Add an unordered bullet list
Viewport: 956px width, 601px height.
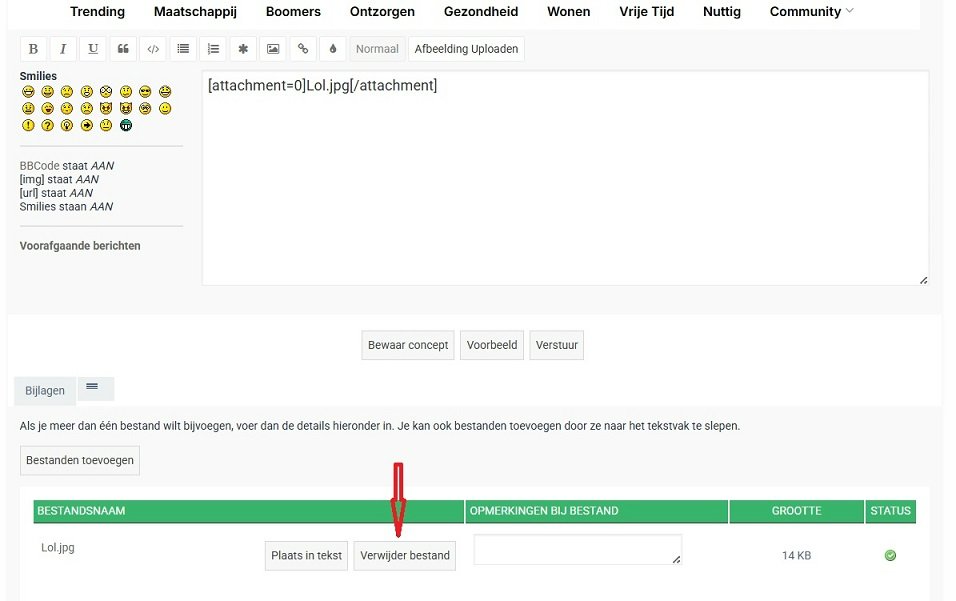(x=183, y=49)
